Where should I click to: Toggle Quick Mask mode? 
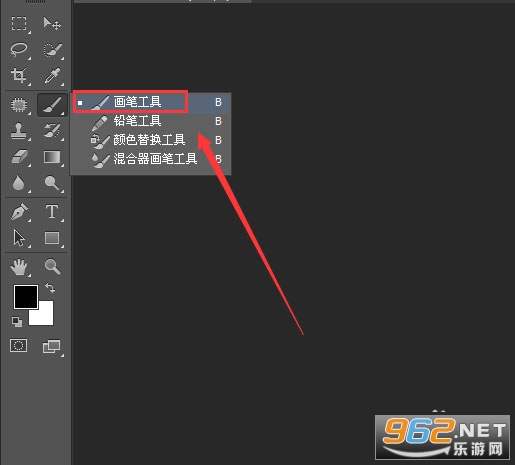tap(19, 346)
